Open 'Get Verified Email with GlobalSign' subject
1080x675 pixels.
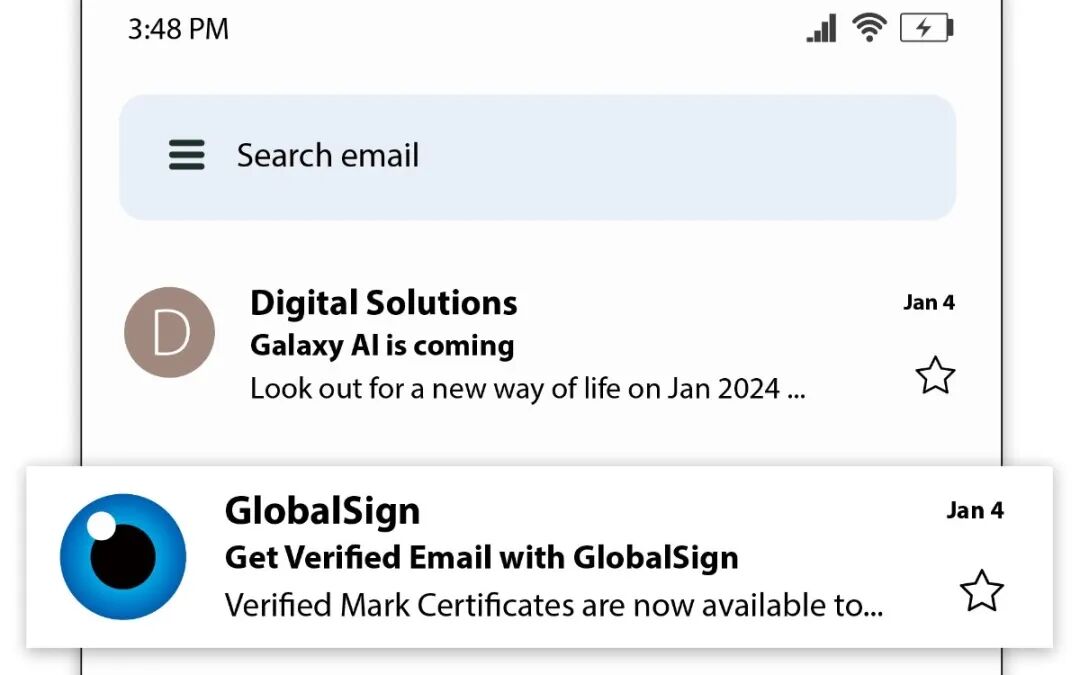481,557
